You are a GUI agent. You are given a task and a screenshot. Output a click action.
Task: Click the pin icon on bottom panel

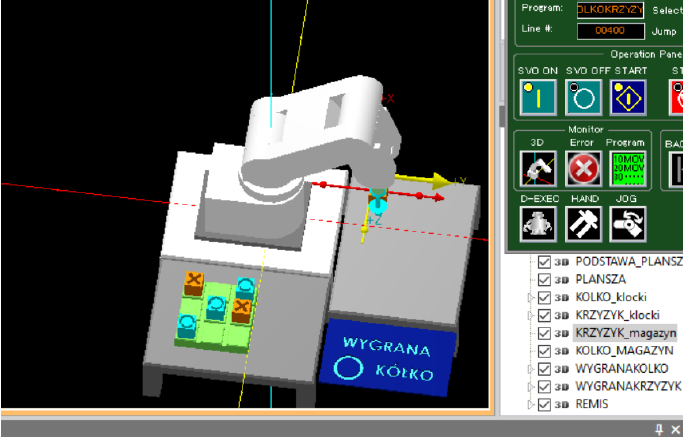tap(659, 429)
